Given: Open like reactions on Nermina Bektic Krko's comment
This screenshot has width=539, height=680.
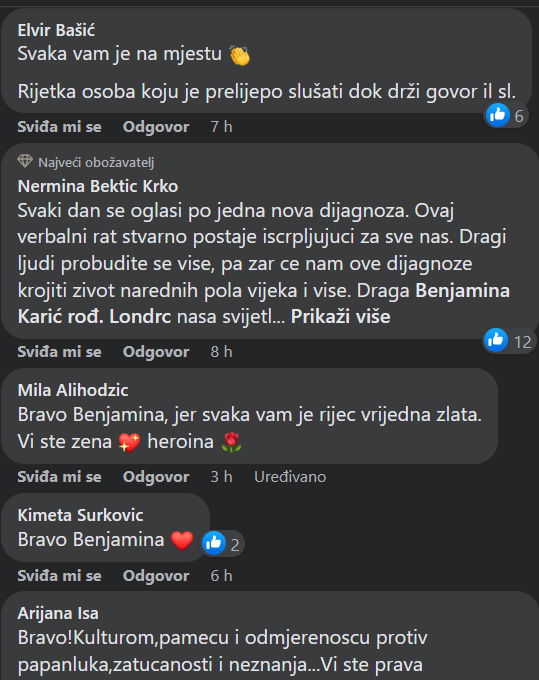Looking at the screenshot, I should [509, 341].
